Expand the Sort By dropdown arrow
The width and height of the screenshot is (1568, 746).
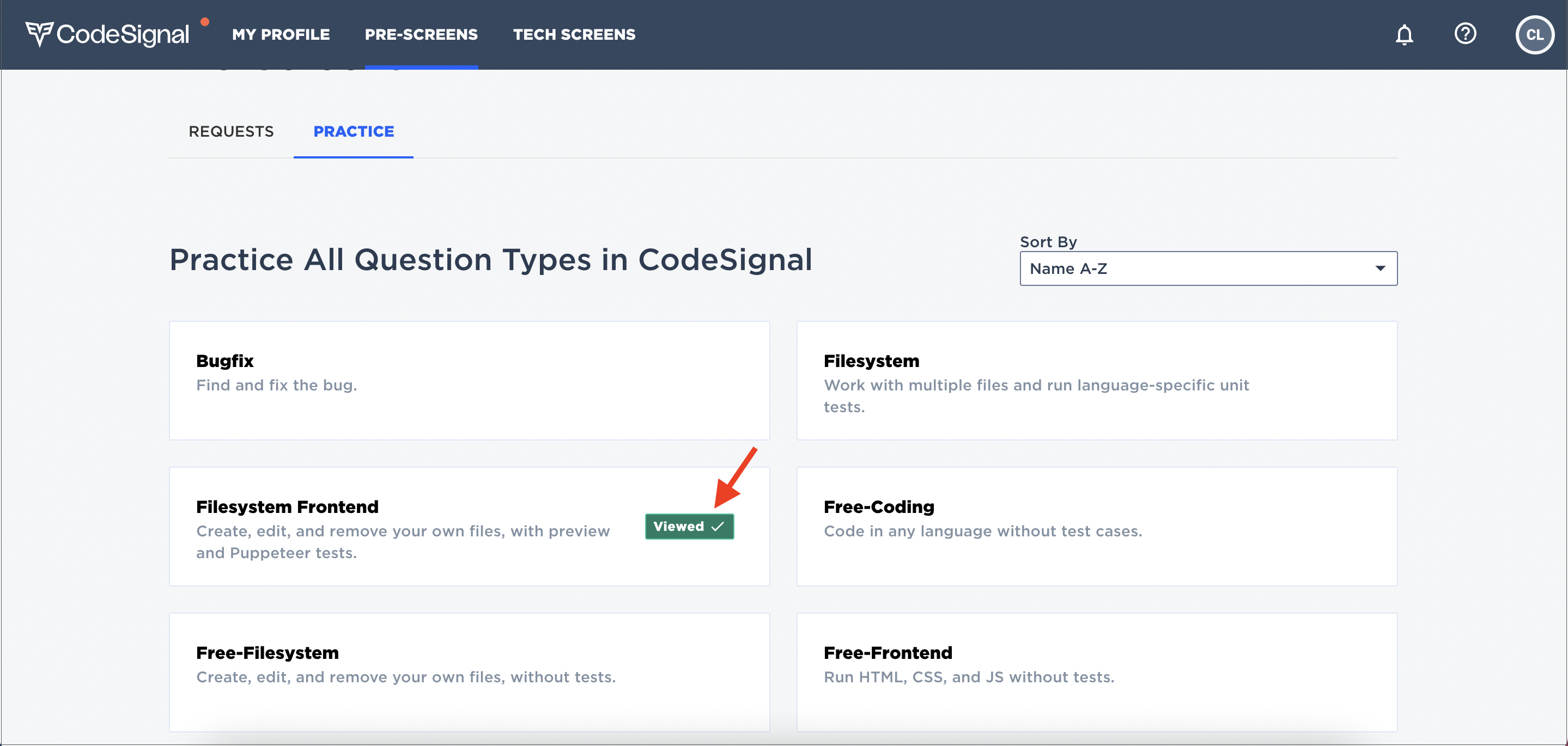point(1380,268)
